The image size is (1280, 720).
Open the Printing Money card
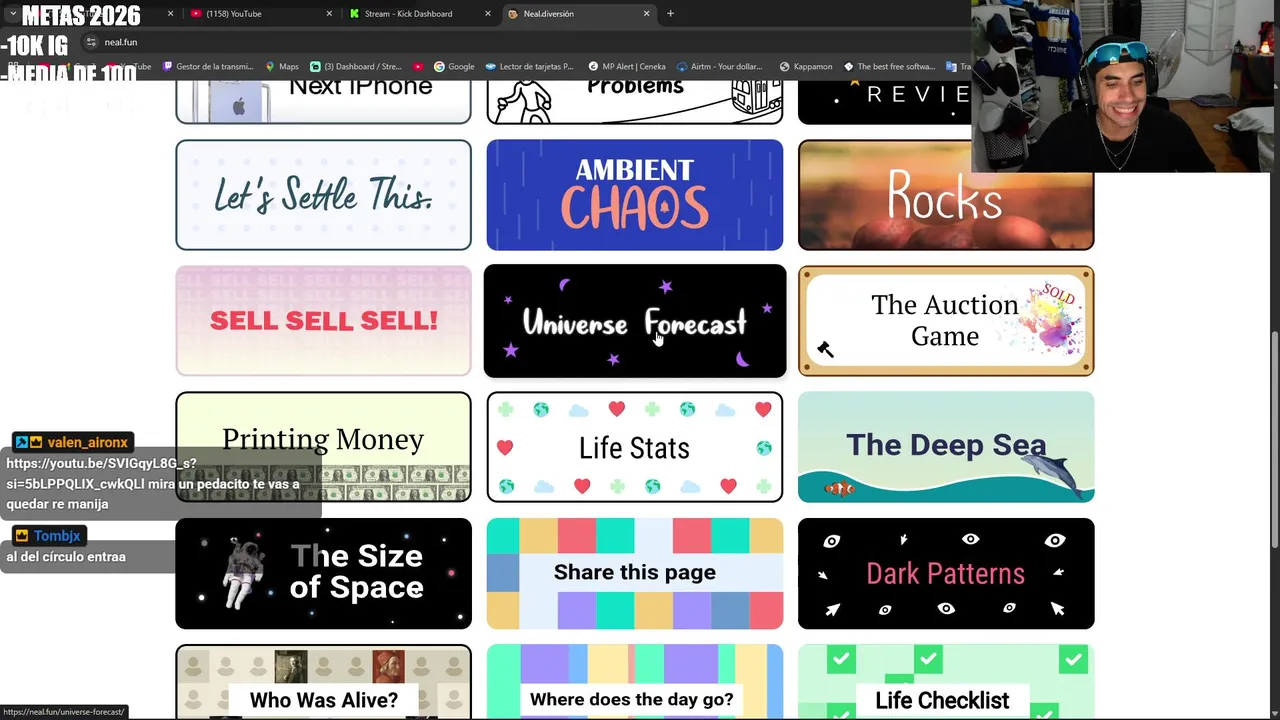[323, 447]
